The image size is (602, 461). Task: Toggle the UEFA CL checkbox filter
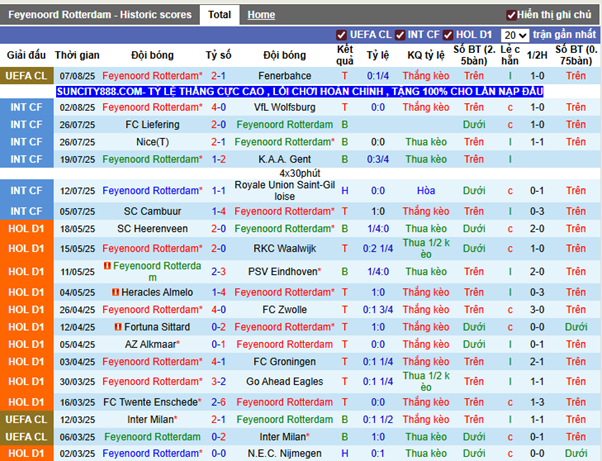[341, 35]
